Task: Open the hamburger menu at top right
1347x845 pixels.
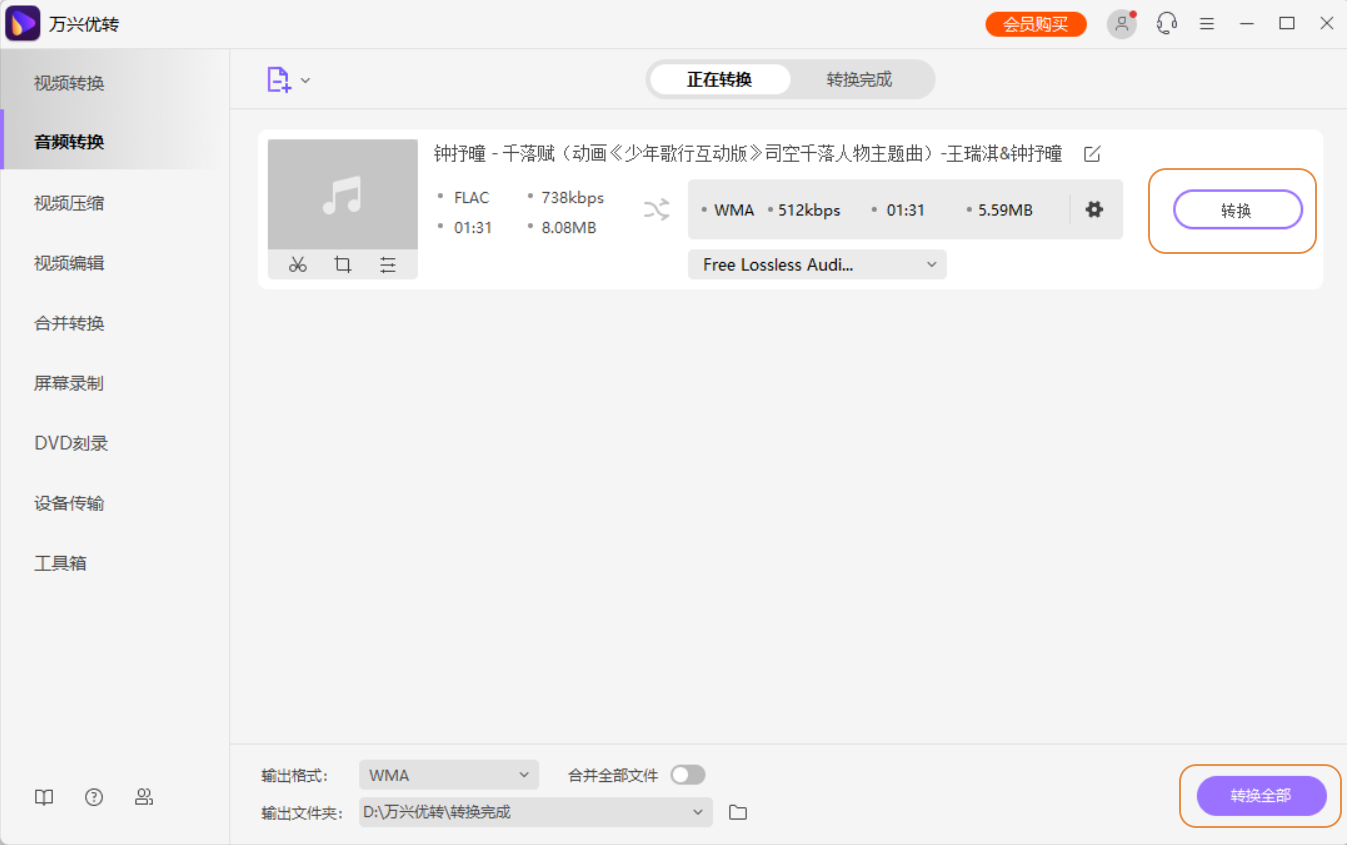Action: [x=1207, y=22]
